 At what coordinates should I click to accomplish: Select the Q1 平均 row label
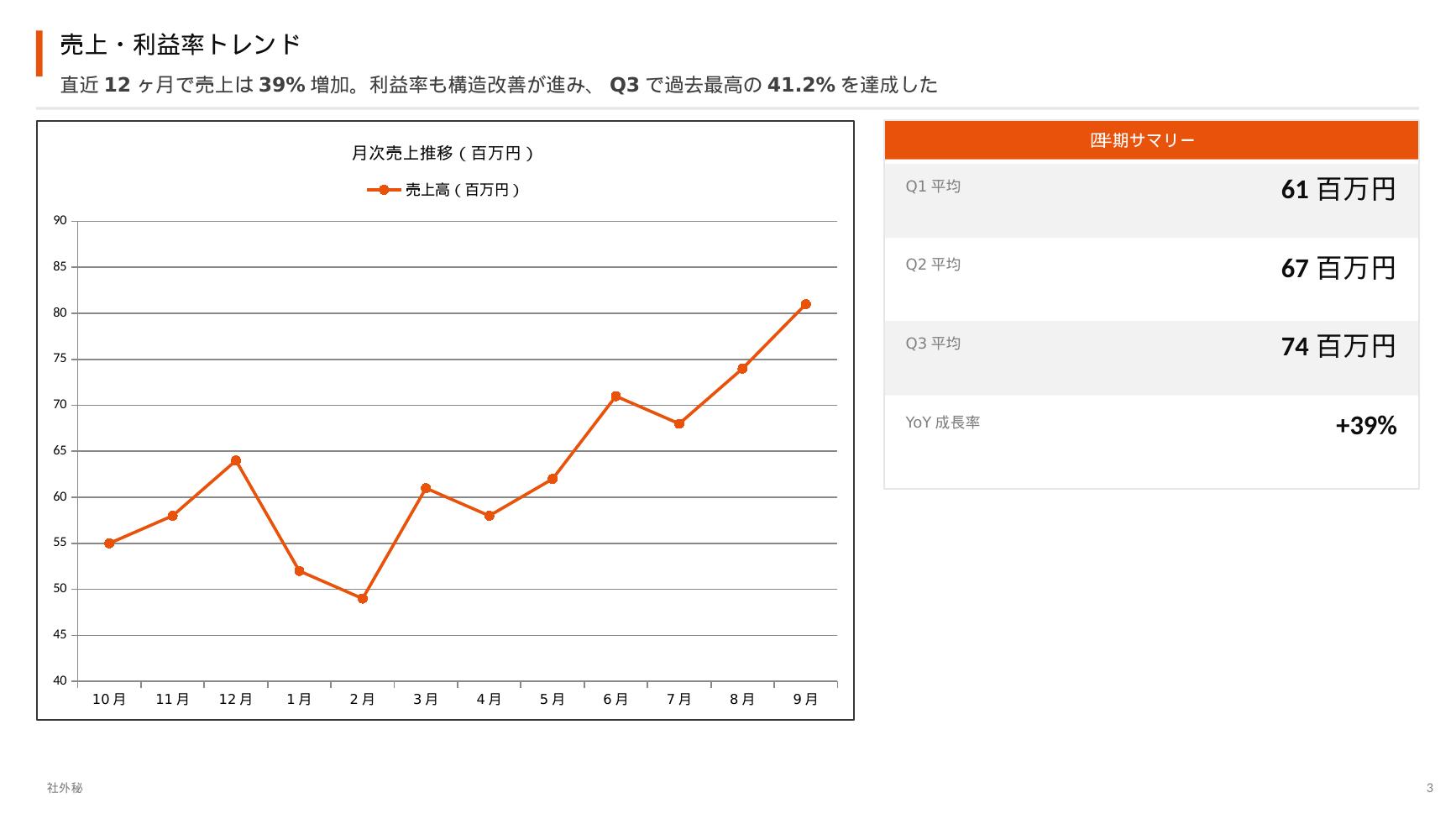(x=932, y=186)
